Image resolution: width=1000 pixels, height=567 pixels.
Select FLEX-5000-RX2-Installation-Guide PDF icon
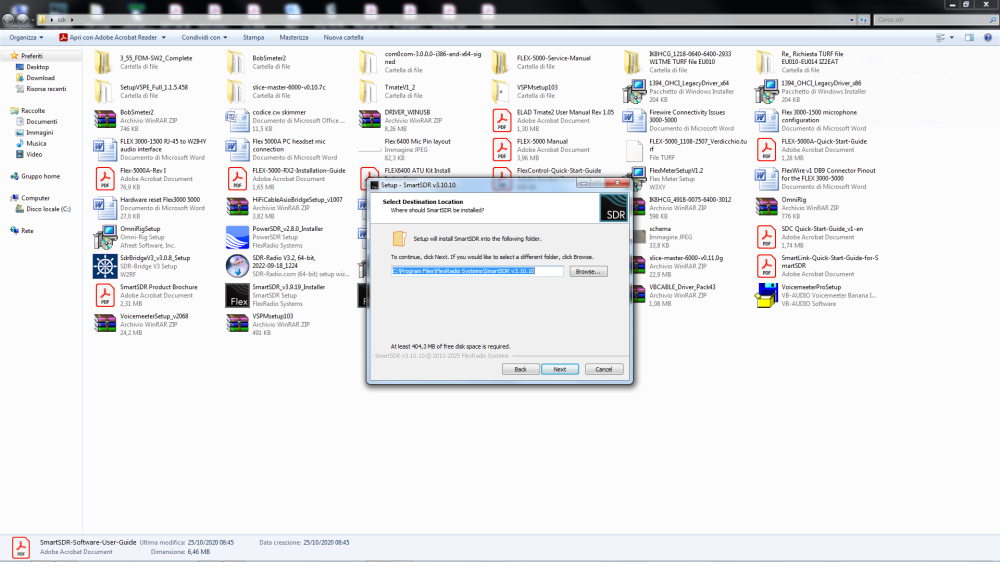point(237,179)
